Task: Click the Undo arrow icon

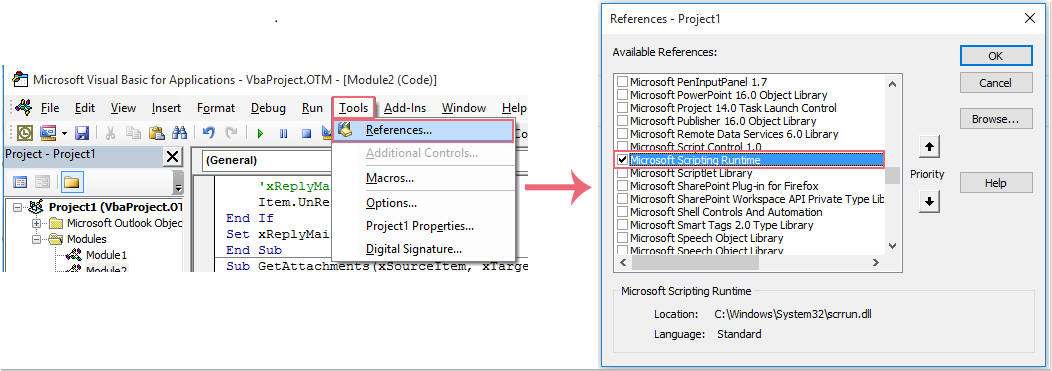Action: coord(209,132)
